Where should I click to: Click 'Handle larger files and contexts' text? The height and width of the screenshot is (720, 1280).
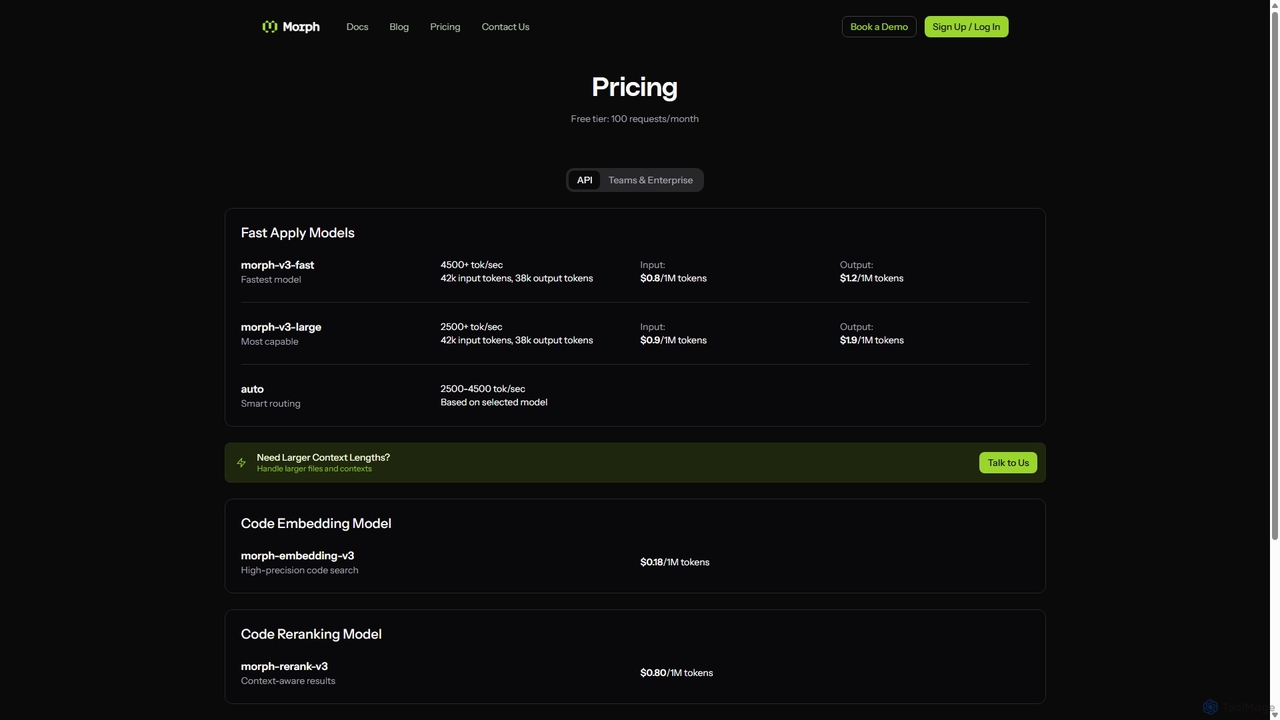pyautogui.click(x=314, y=469)
